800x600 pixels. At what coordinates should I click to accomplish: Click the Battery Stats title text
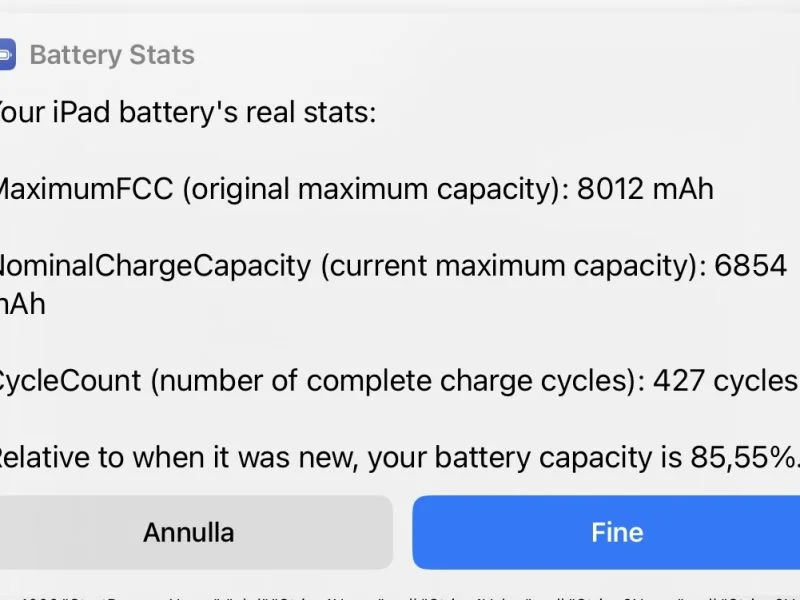point(113,55)
